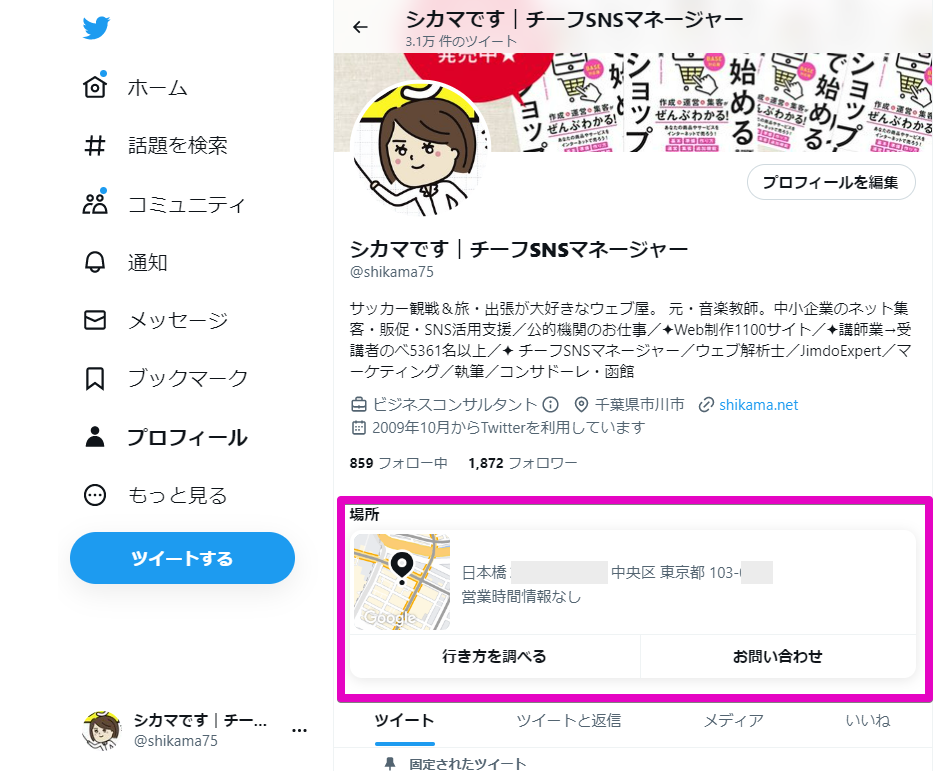The image size is (942, 771).
Task: Click the Google map thumbnail
Action: 402,581
